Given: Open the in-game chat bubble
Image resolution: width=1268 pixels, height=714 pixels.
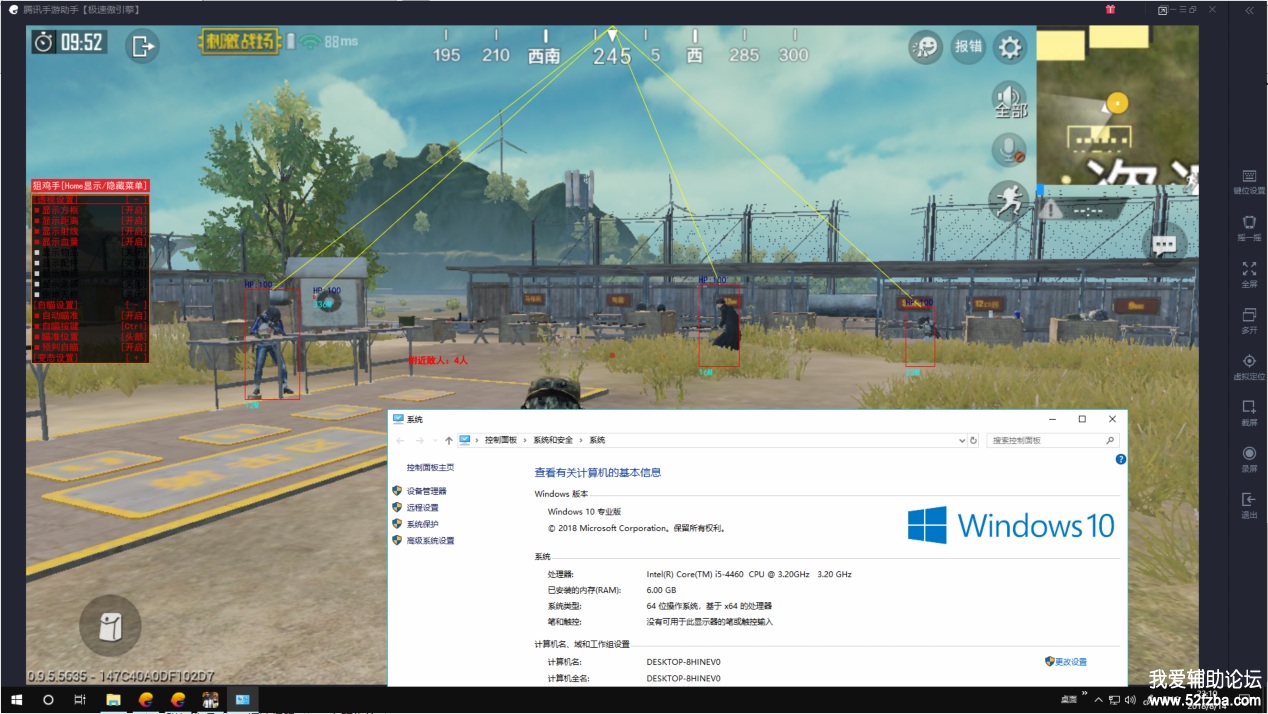Looking at the screenshot, I should click(1164, 244).
